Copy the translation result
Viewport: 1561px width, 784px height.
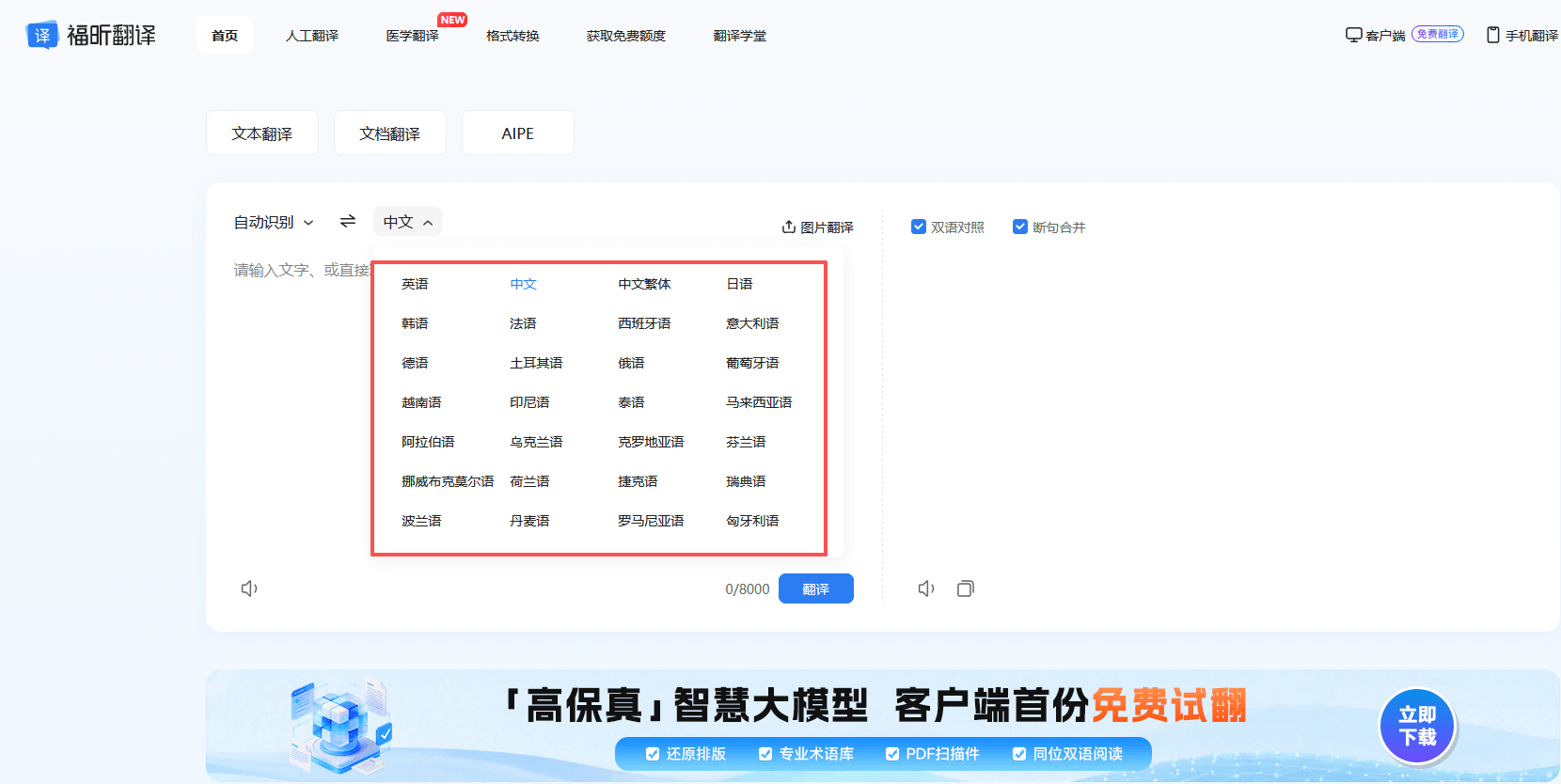tap(966, 588)
